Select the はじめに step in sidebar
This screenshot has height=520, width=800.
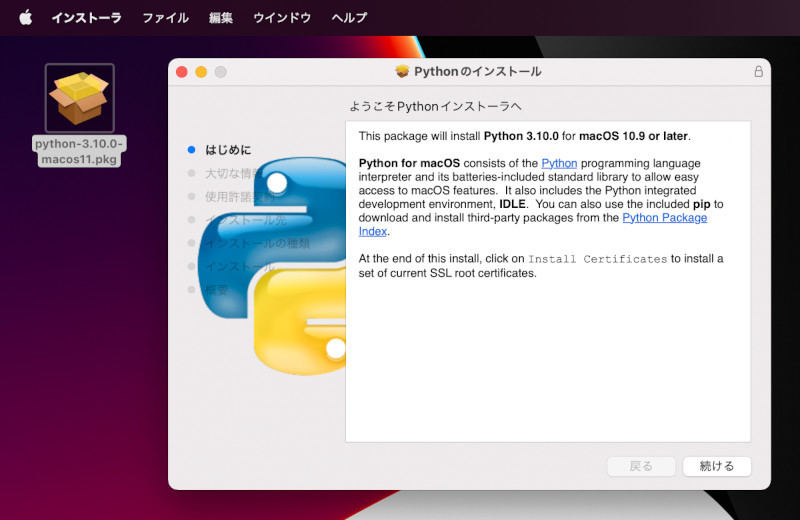point(228,150)
